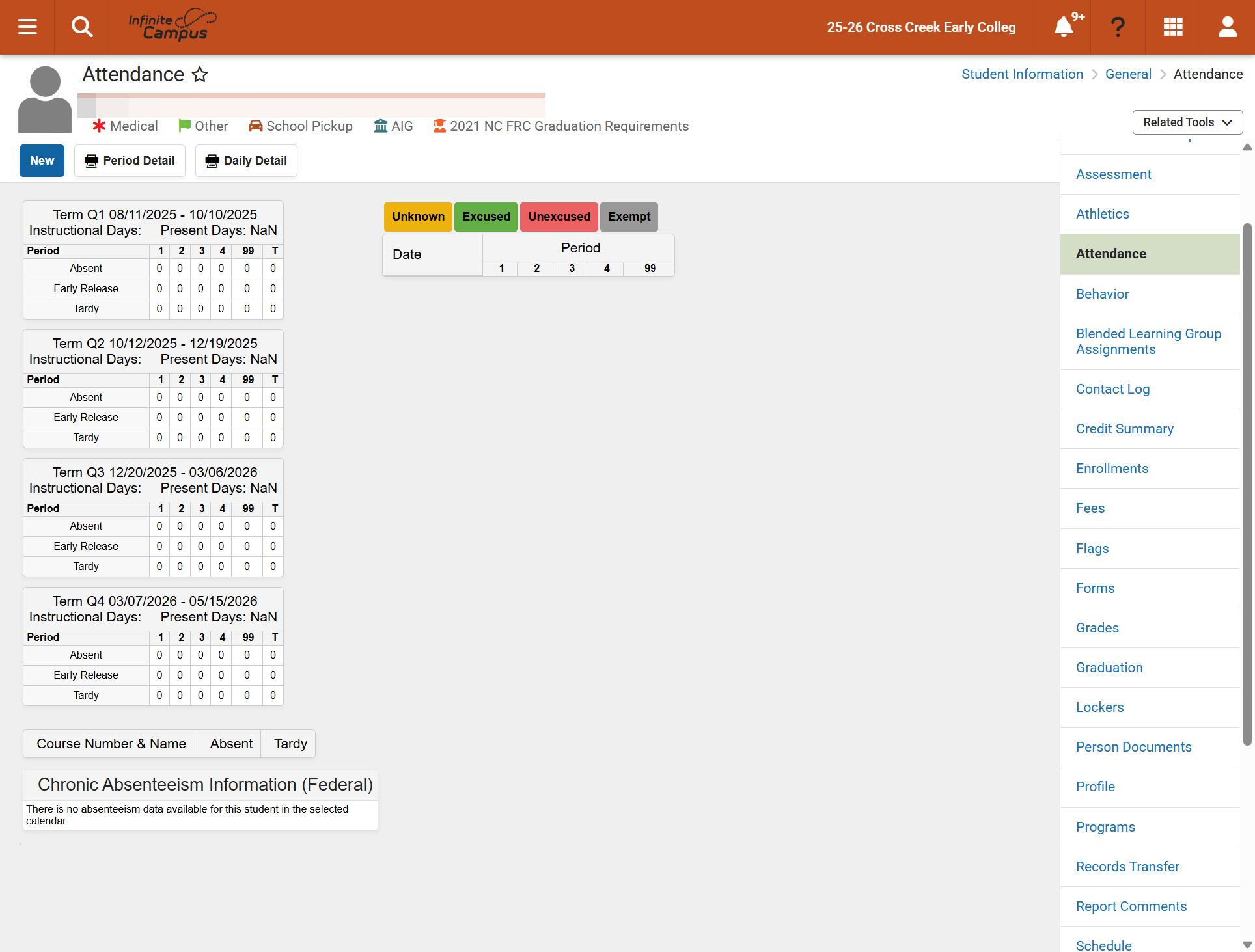Click the Infinite Campus logo
The height and width of the screenshot is (952, 1255).
172,25
